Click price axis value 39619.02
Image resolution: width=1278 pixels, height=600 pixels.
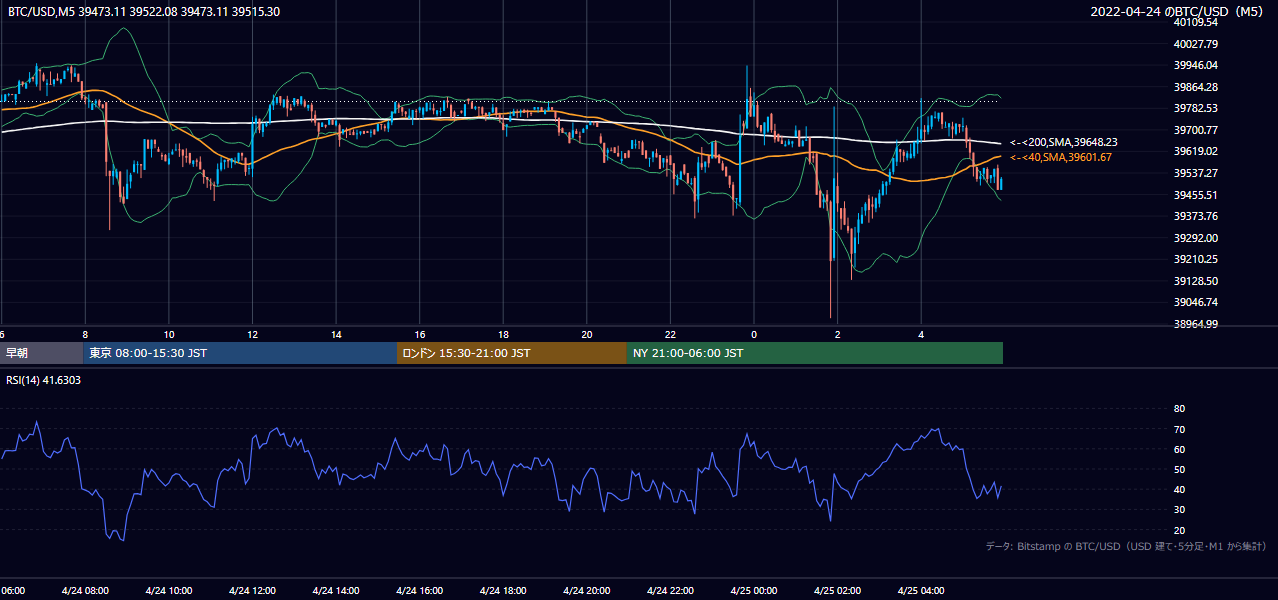click(x=1196, y=151)
